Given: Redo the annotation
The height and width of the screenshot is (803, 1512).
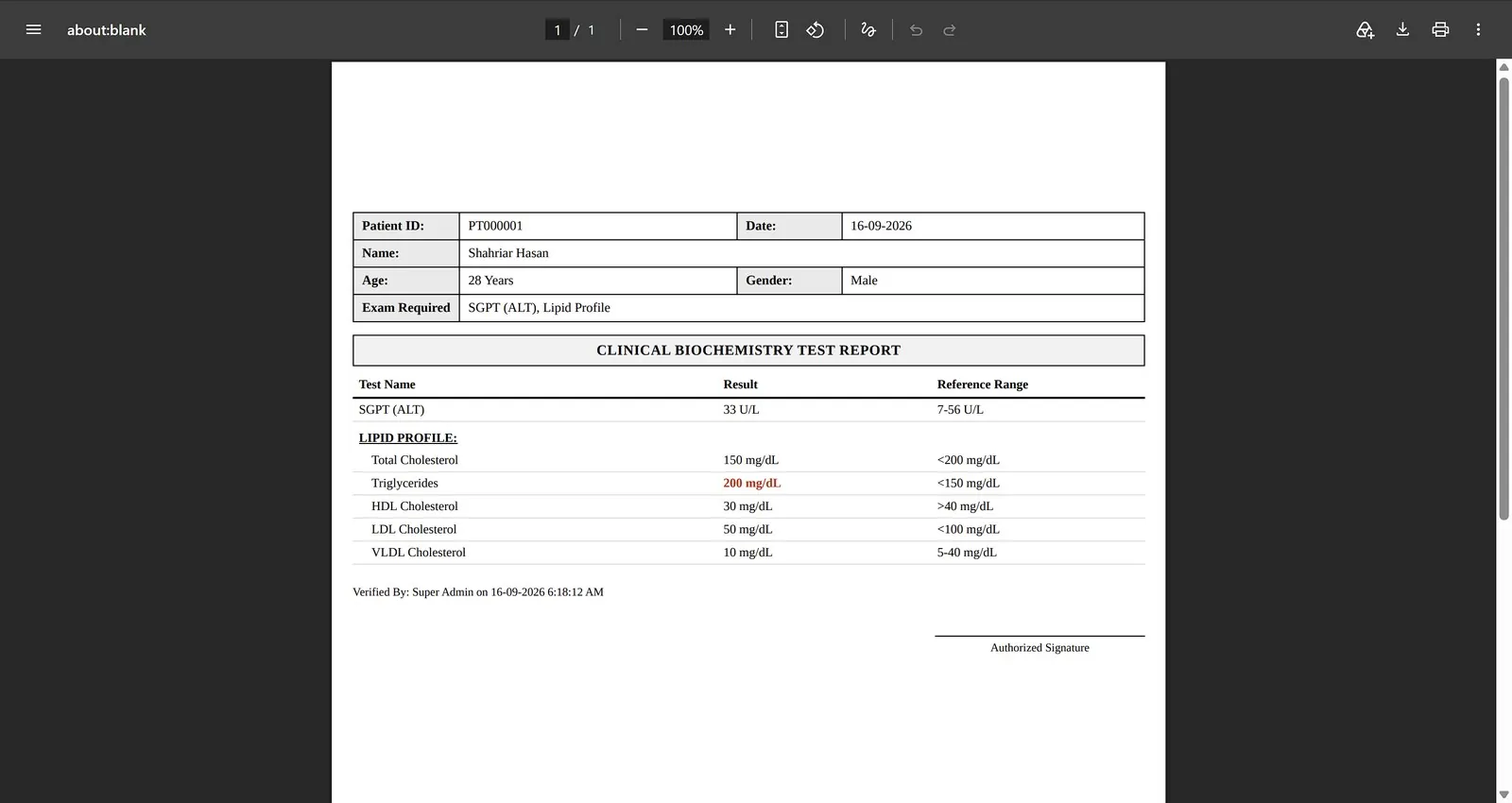Looking at the screenshot, I should (950, 29).
